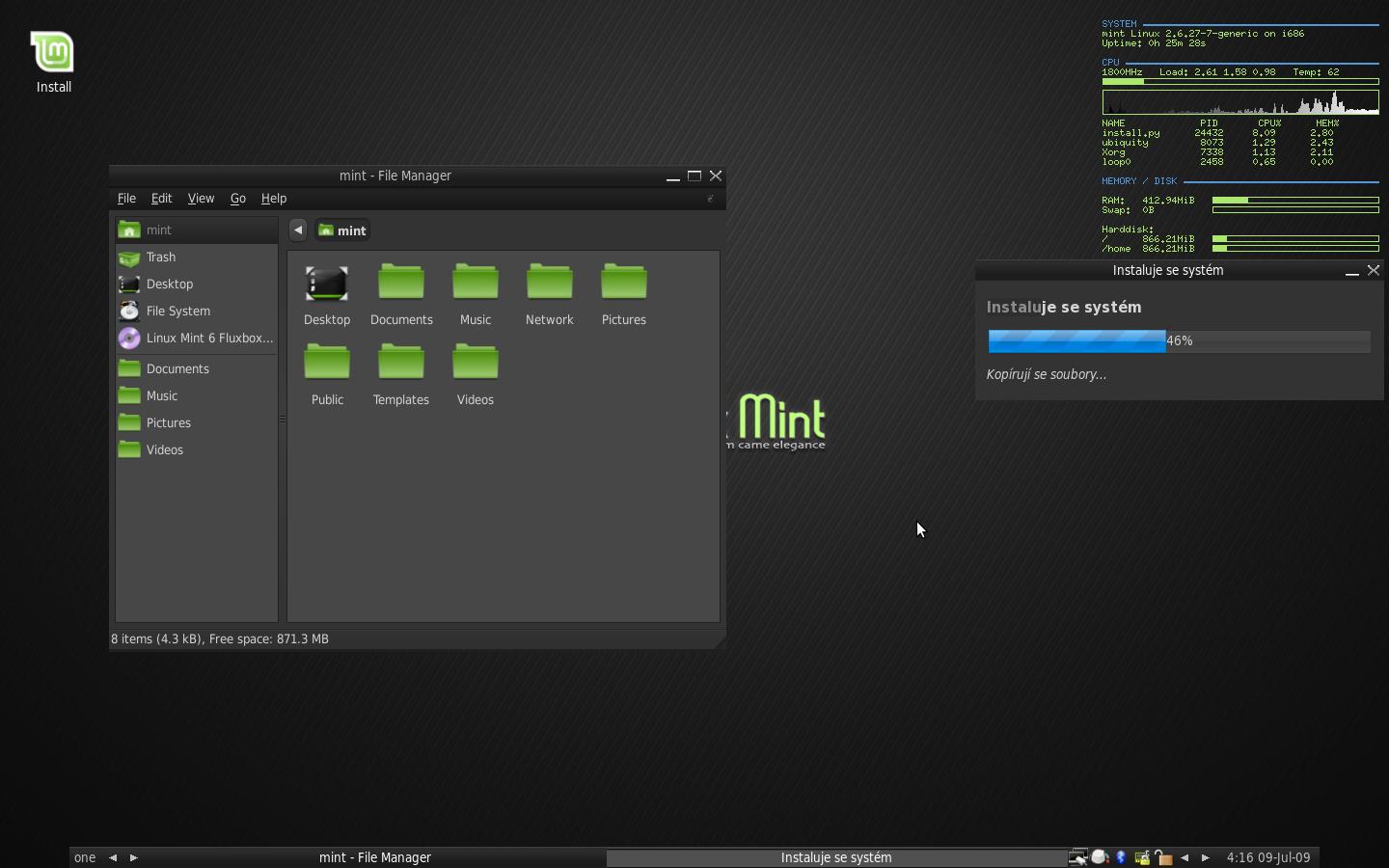The image size is (1389, 868).
Task: Click the open padlock tray icon
Action: 1163,857
